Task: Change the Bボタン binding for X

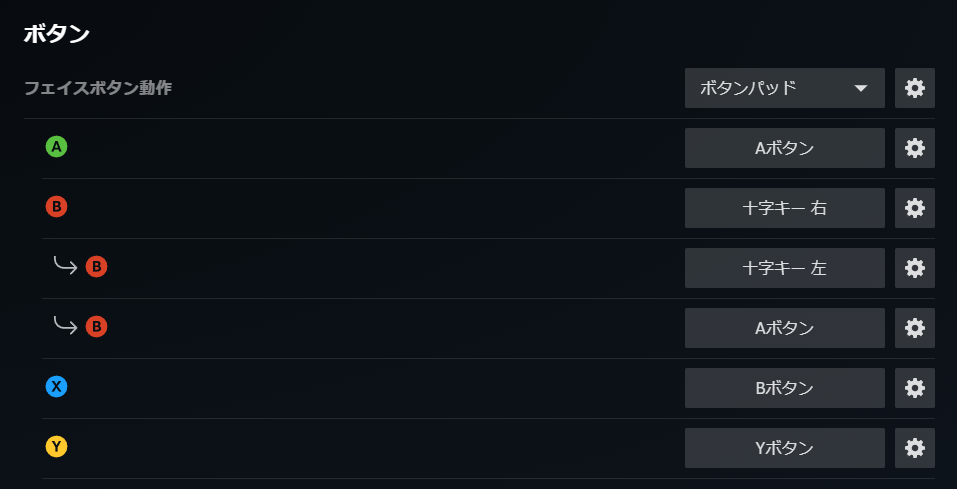Action: pos(784,388)
